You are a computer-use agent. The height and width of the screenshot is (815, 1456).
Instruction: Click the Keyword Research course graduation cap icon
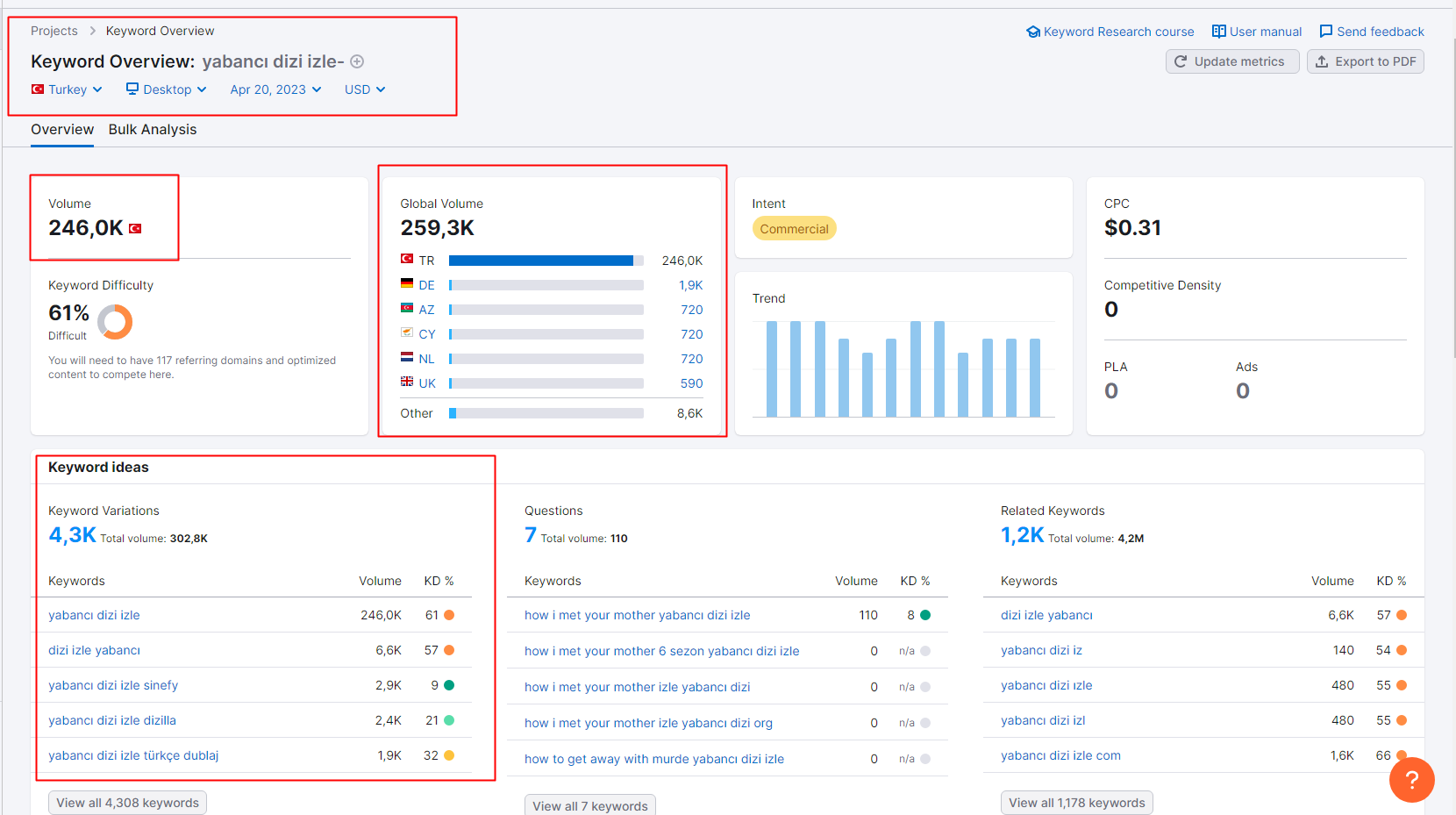click(x=1033, y=32)
